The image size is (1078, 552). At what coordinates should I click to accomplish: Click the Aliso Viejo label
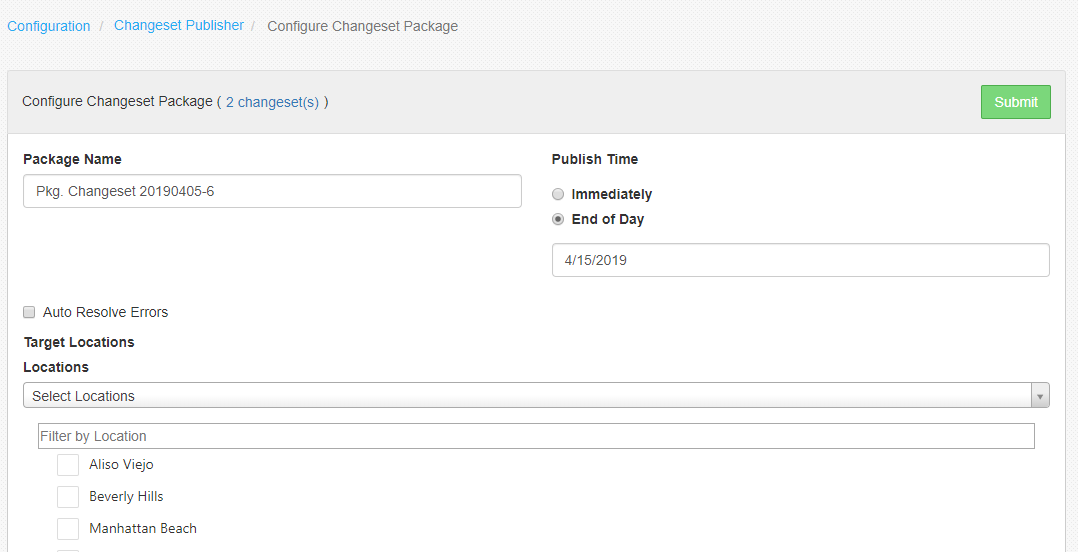[121, 465]
